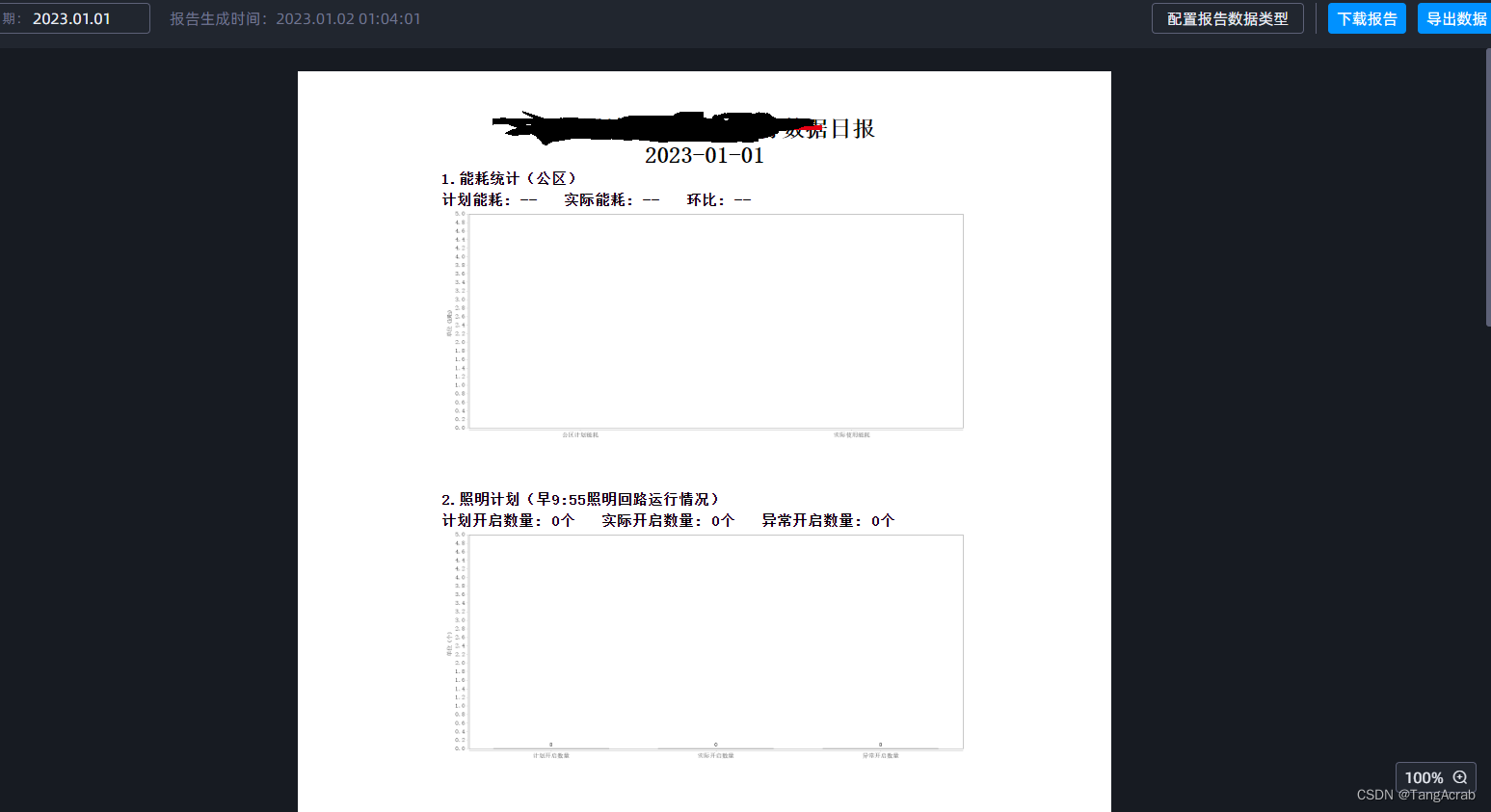Click the report date 2023-01-01 heading

point(705,155)
